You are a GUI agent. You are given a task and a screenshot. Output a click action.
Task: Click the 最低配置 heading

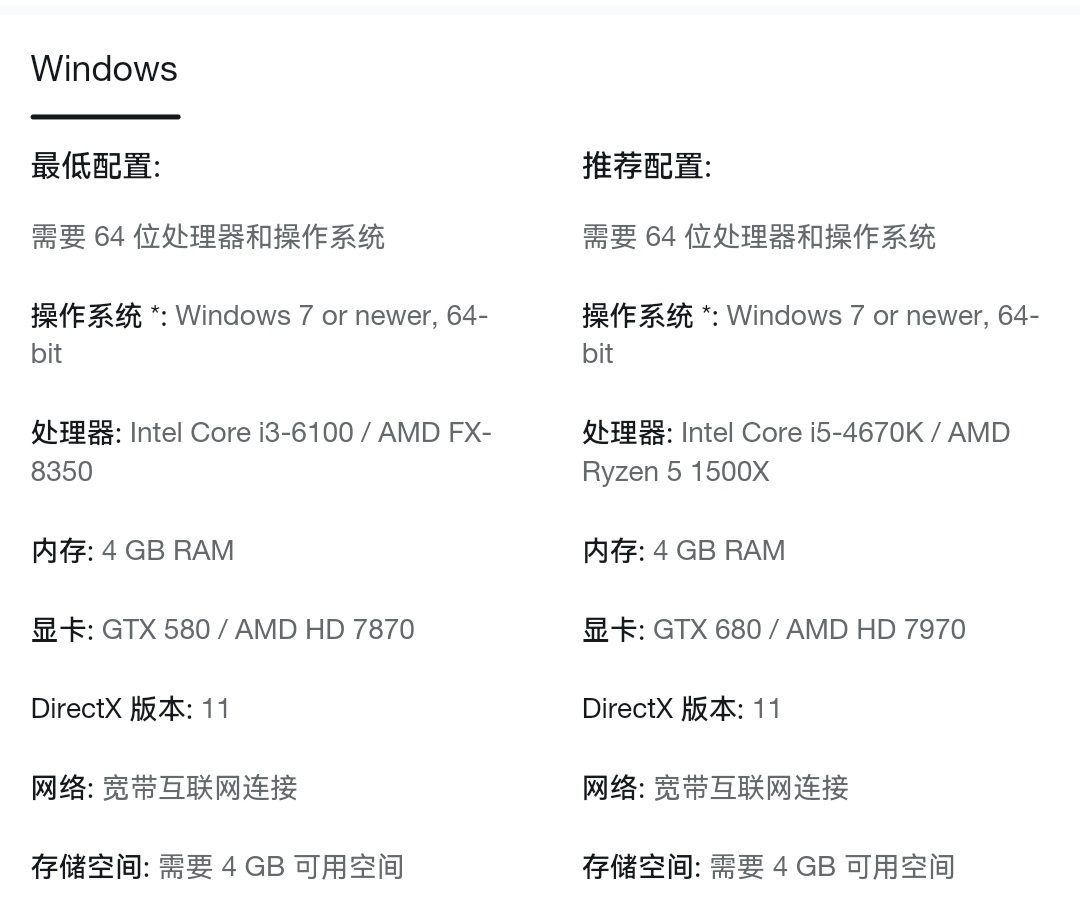(x=96, y=166)
